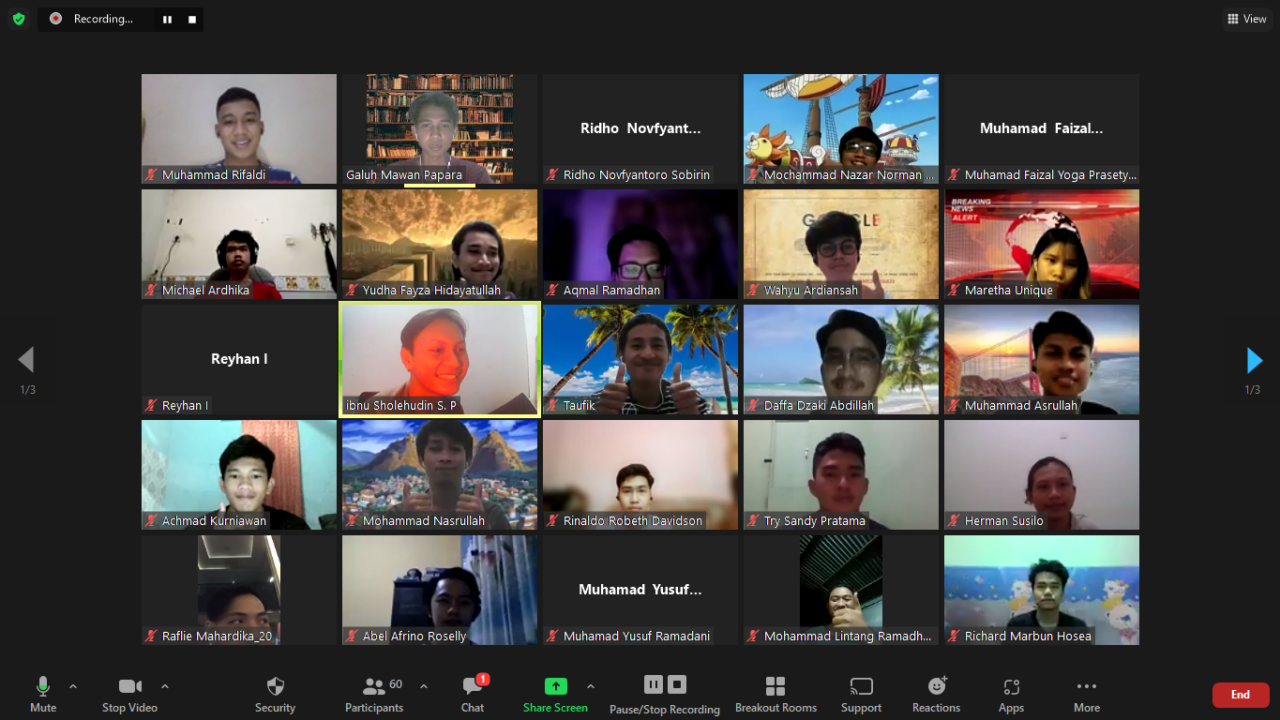
Task: Expand audio options arrow next to Mute
Action: pyautogui.click(x=73, y=686)
